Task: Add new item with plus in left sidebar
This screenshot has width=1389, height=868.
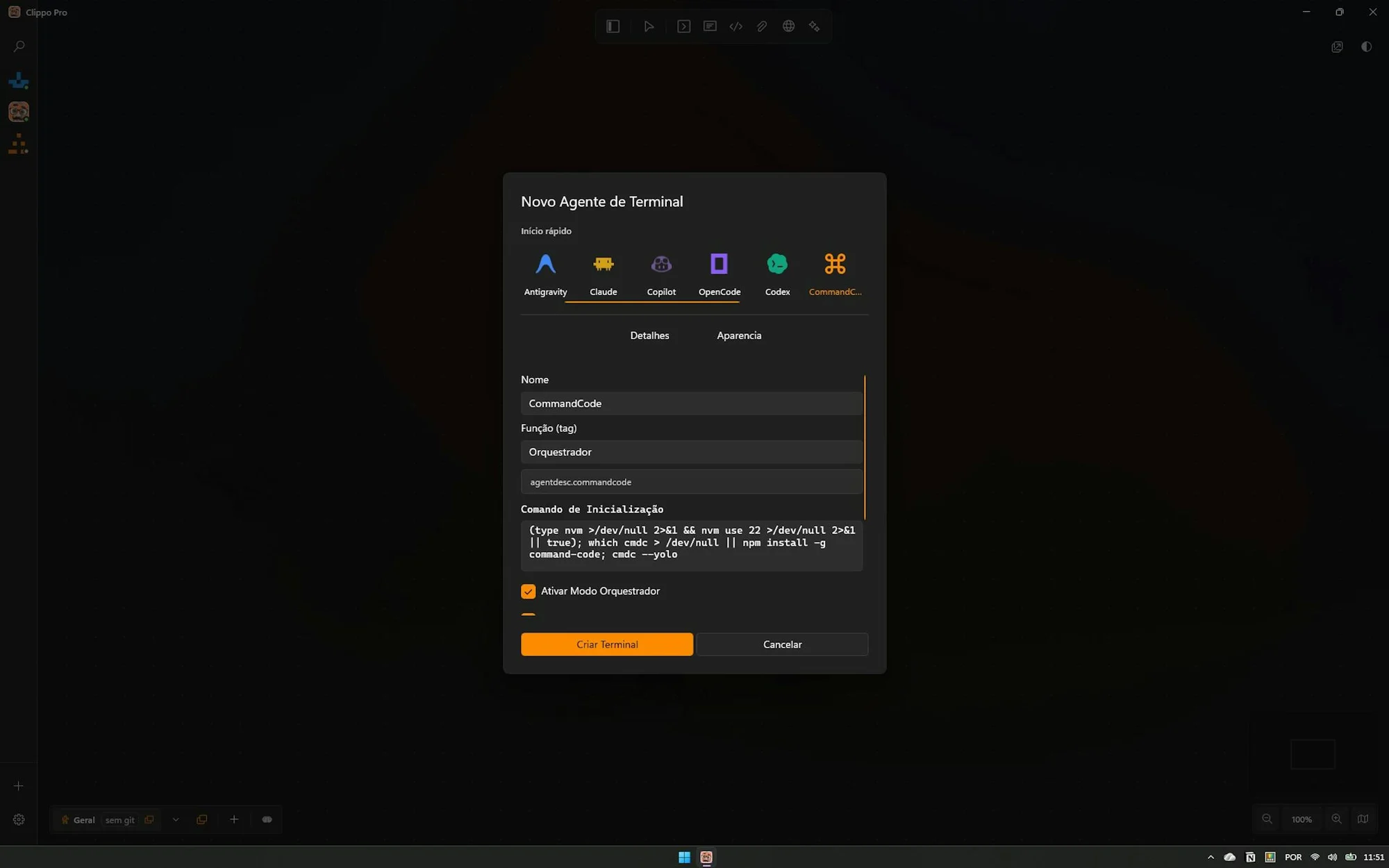Action: (19, 786)
